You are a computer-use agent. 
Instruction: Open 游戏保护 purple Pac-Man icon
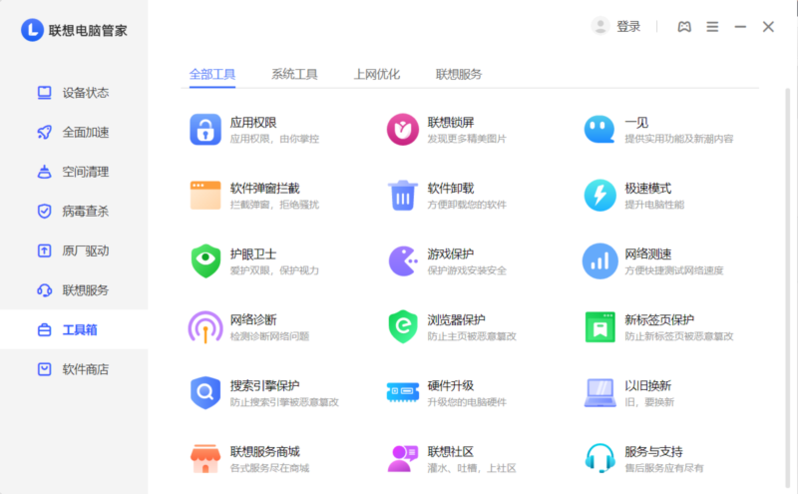pos(404,261)
